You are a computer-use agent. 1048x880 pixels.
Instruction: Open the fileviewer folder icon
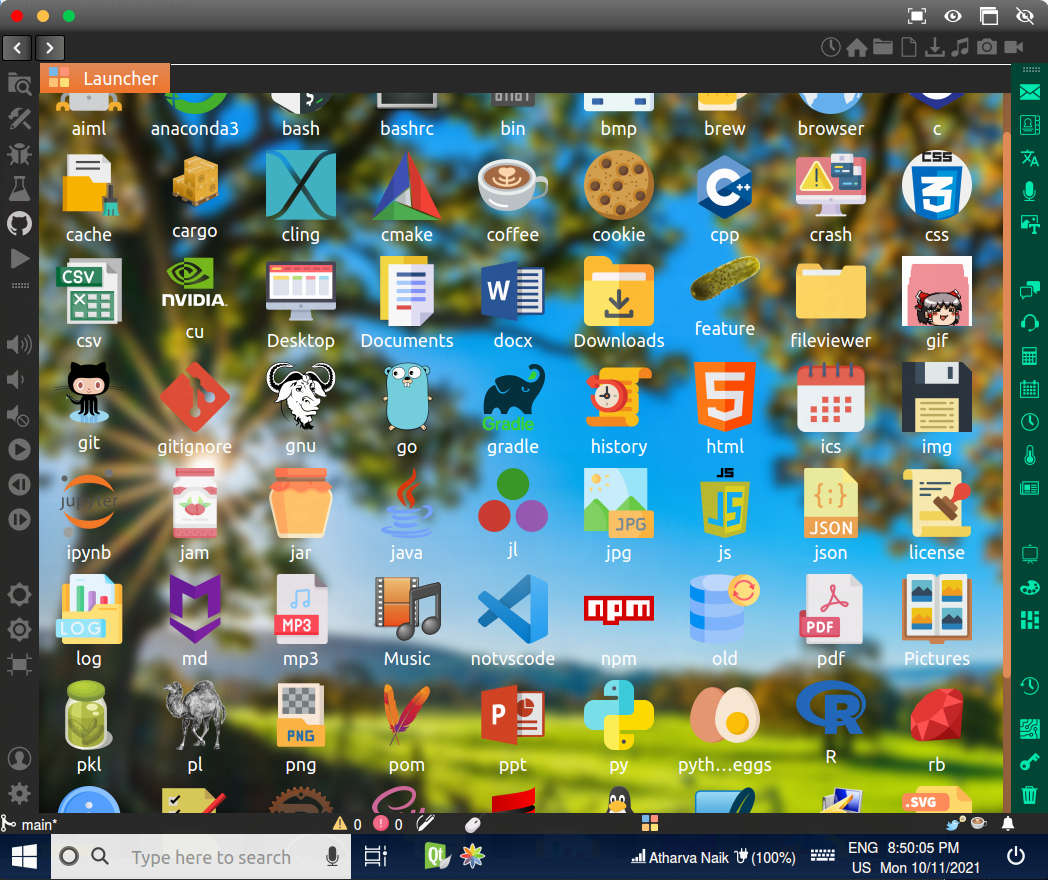[x=831, y=291]
